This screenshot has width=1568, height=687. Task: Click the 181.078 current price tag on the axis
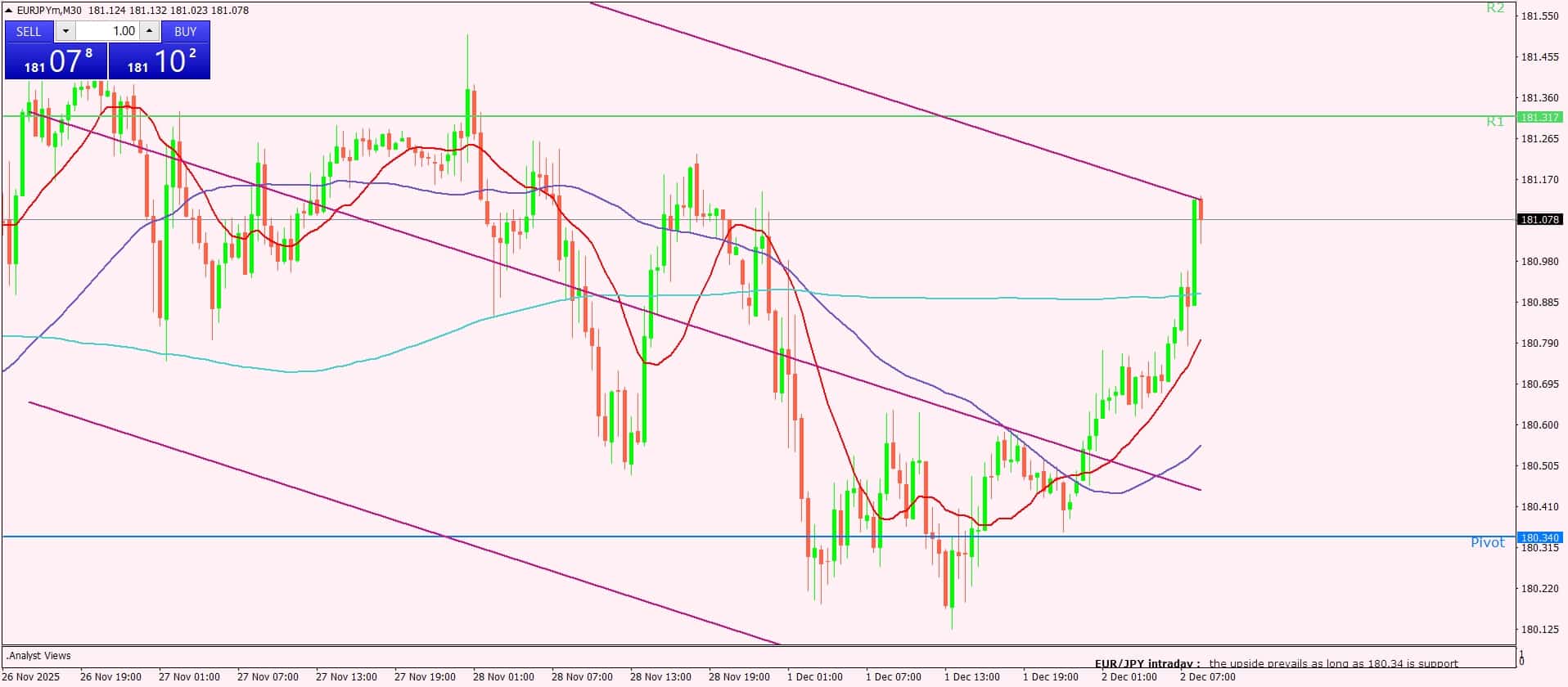click(x=1539, y=219)
